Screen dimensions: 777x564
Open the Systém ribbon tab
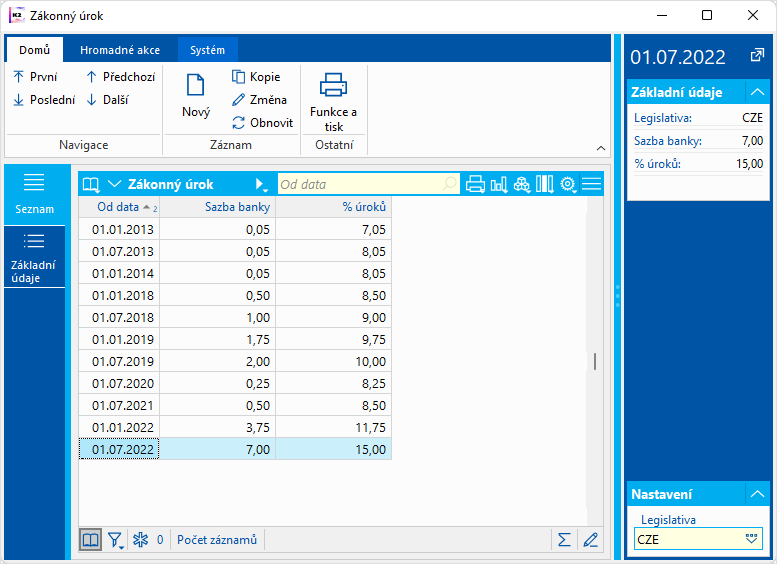point(208,50)
